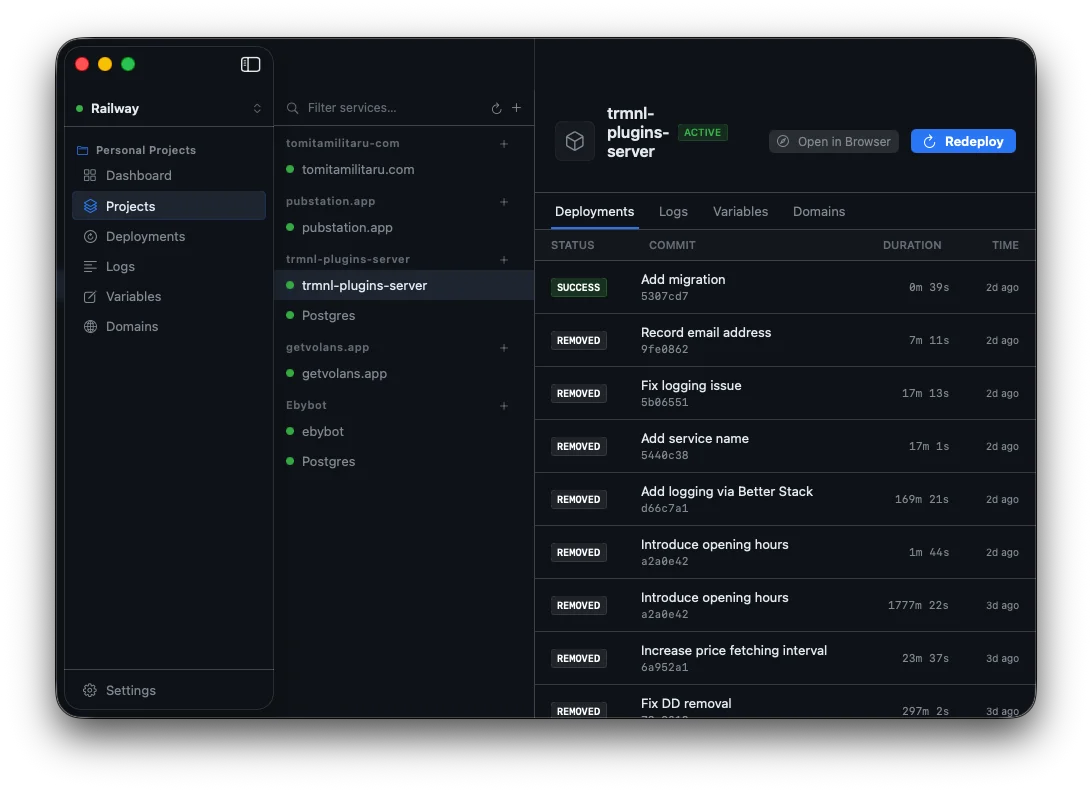
Task: Open Variables in the sidebar
Action: click(x=133, y=296)
